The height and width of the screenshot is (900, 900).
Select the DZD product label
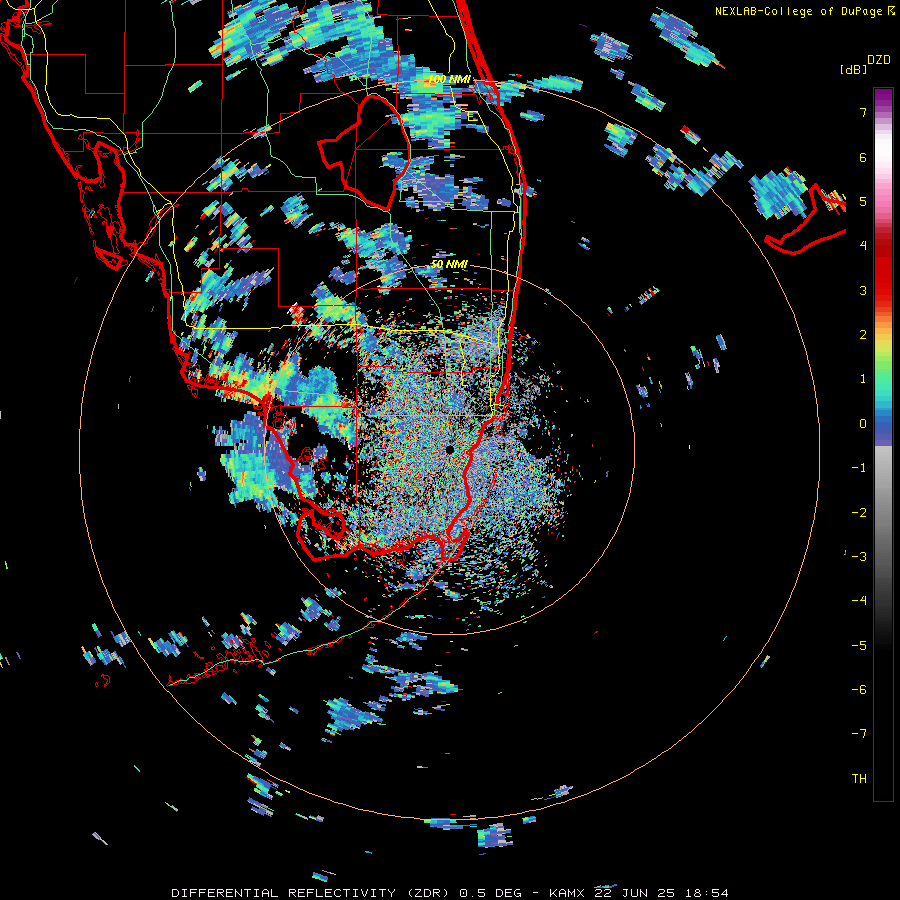pos(879,60)
